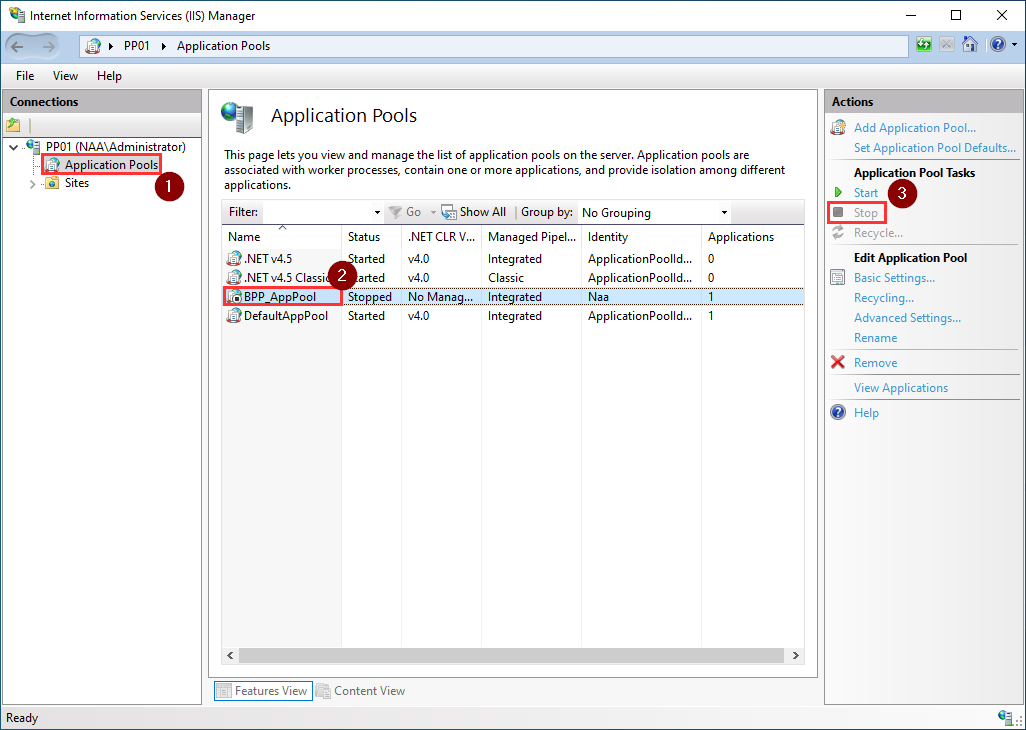Select the .NET v4.5 row name

pos(268,259)
